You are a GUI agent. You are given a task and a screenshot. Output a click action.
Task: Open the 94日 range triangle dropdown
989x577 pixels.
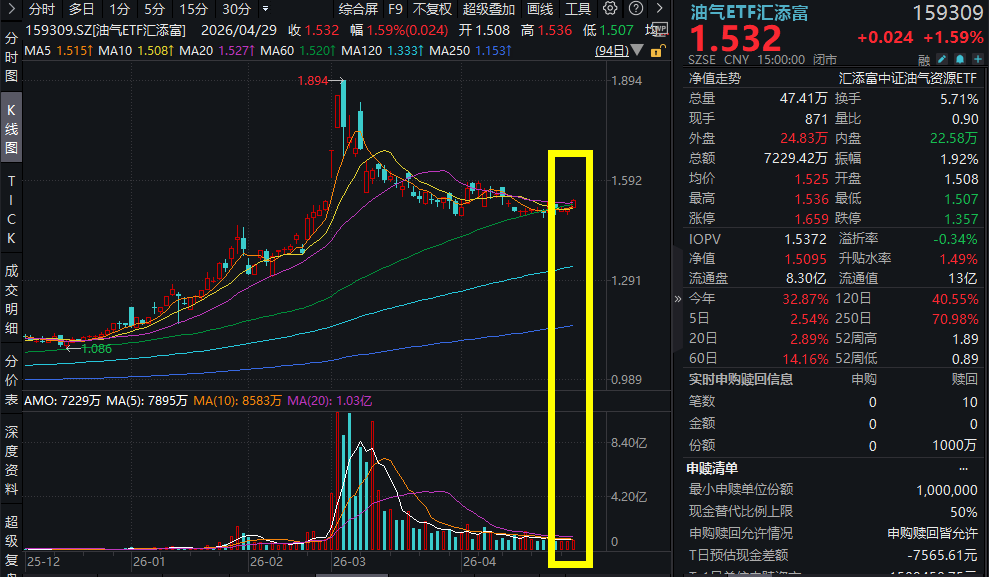click(x=637, y=50)
